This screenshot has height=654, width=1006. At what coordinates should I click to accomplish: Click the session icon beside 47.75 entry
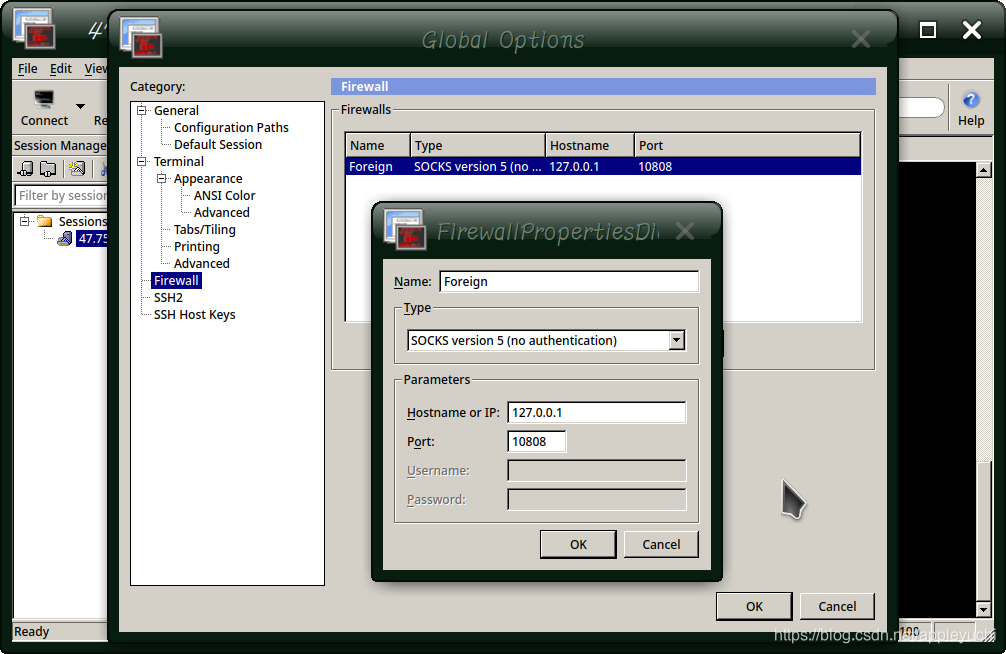[65, 239]
